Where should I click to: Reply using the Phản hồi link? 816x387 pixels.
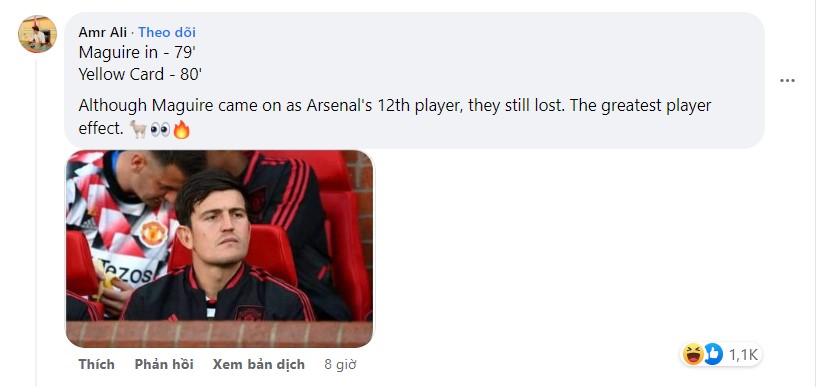(164, 365)
